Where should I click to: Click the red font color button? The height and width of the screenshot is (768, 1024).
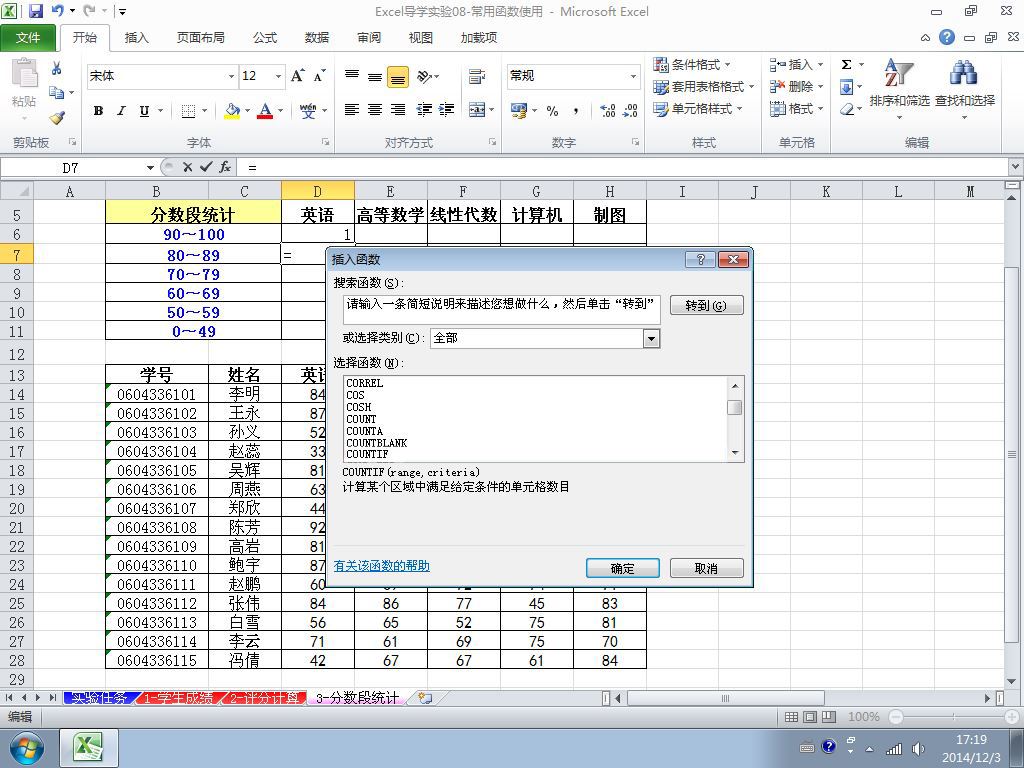click(264, 110)
